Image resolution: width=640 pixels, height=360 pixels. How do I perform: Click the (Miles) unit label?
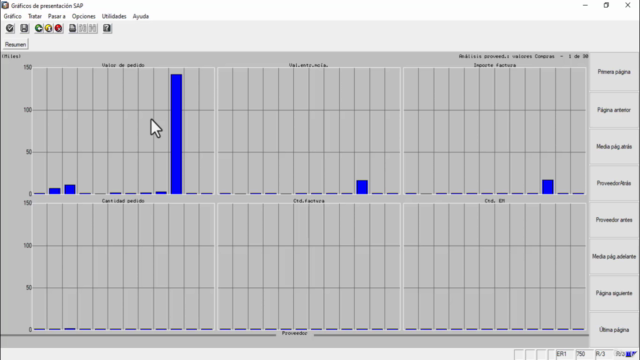[11, 56]
